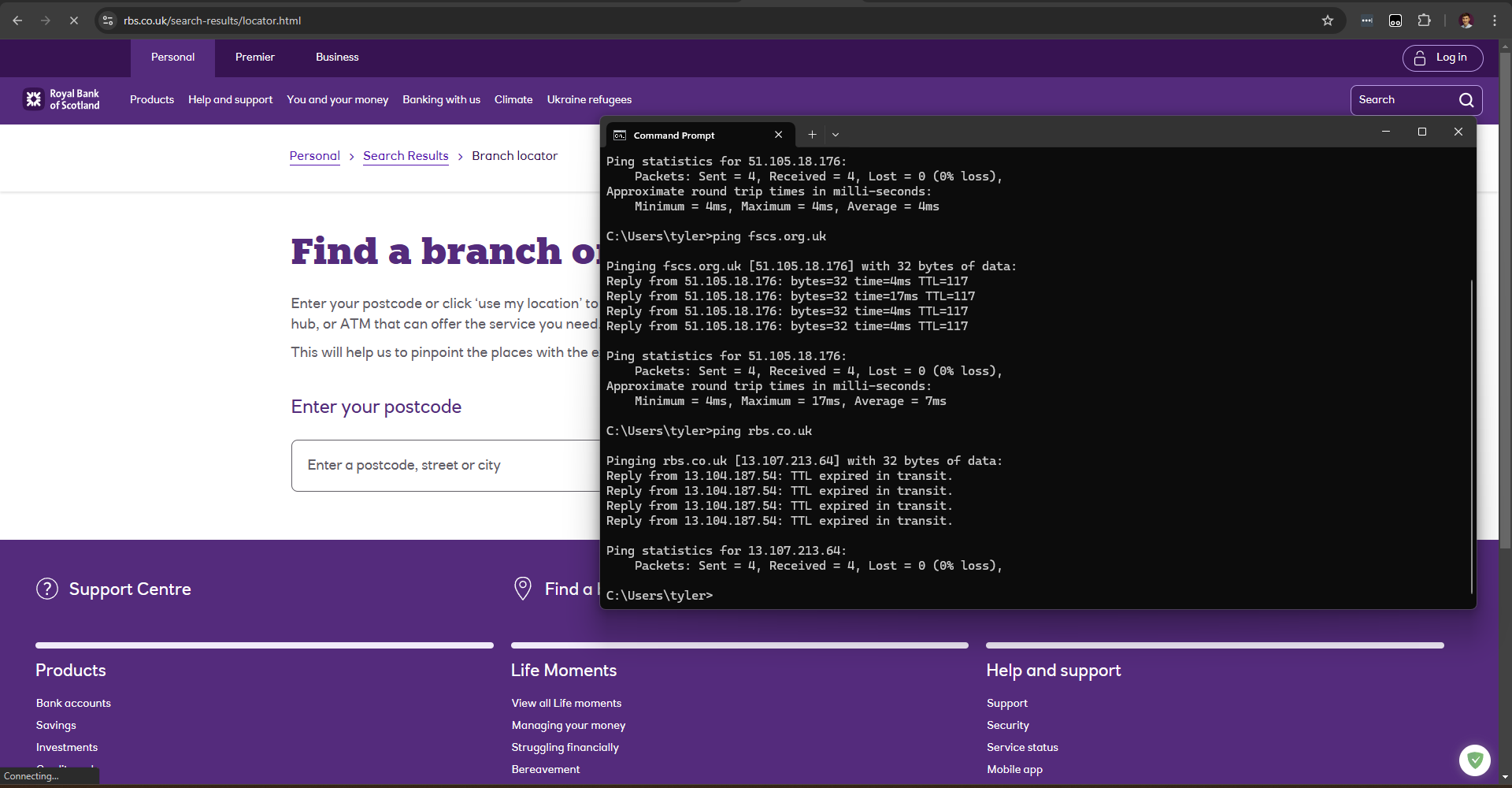
Task: Maximize the Command Prompt window
Action: [x=1422, y=132]
